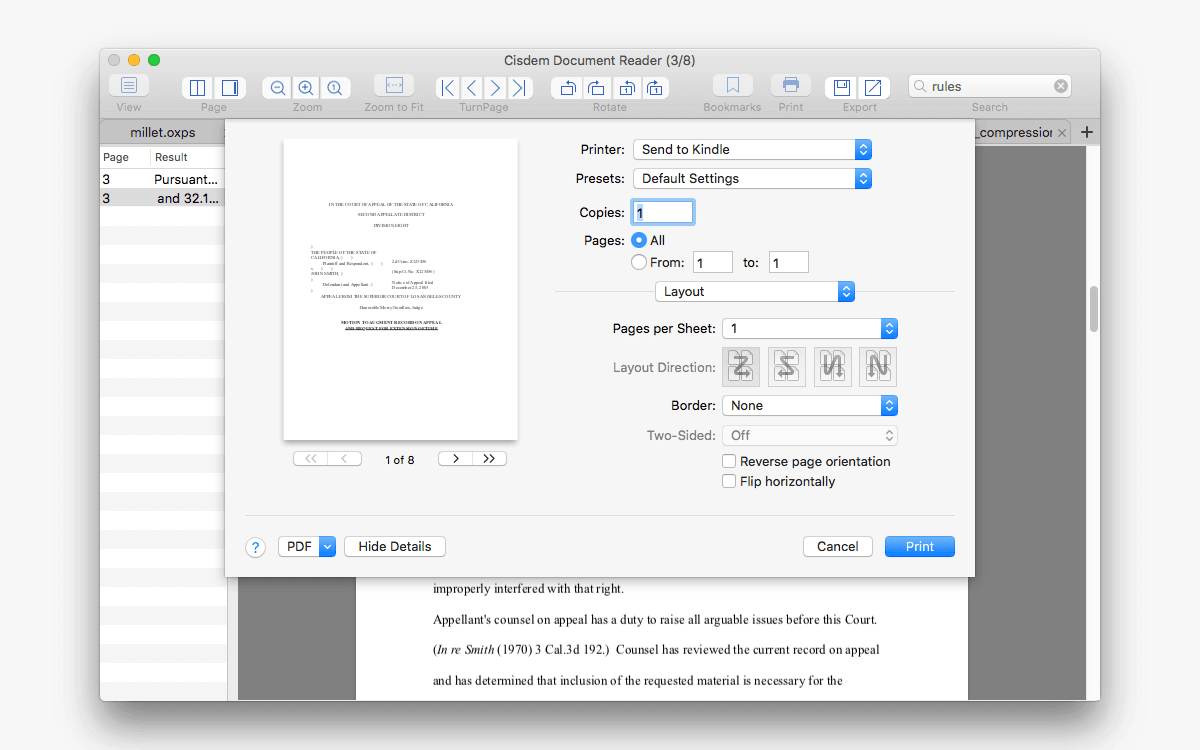Click the actual size zoom icon
Image resolution: width=1200 pixels, height=750 pixels.
pos(335,88)
